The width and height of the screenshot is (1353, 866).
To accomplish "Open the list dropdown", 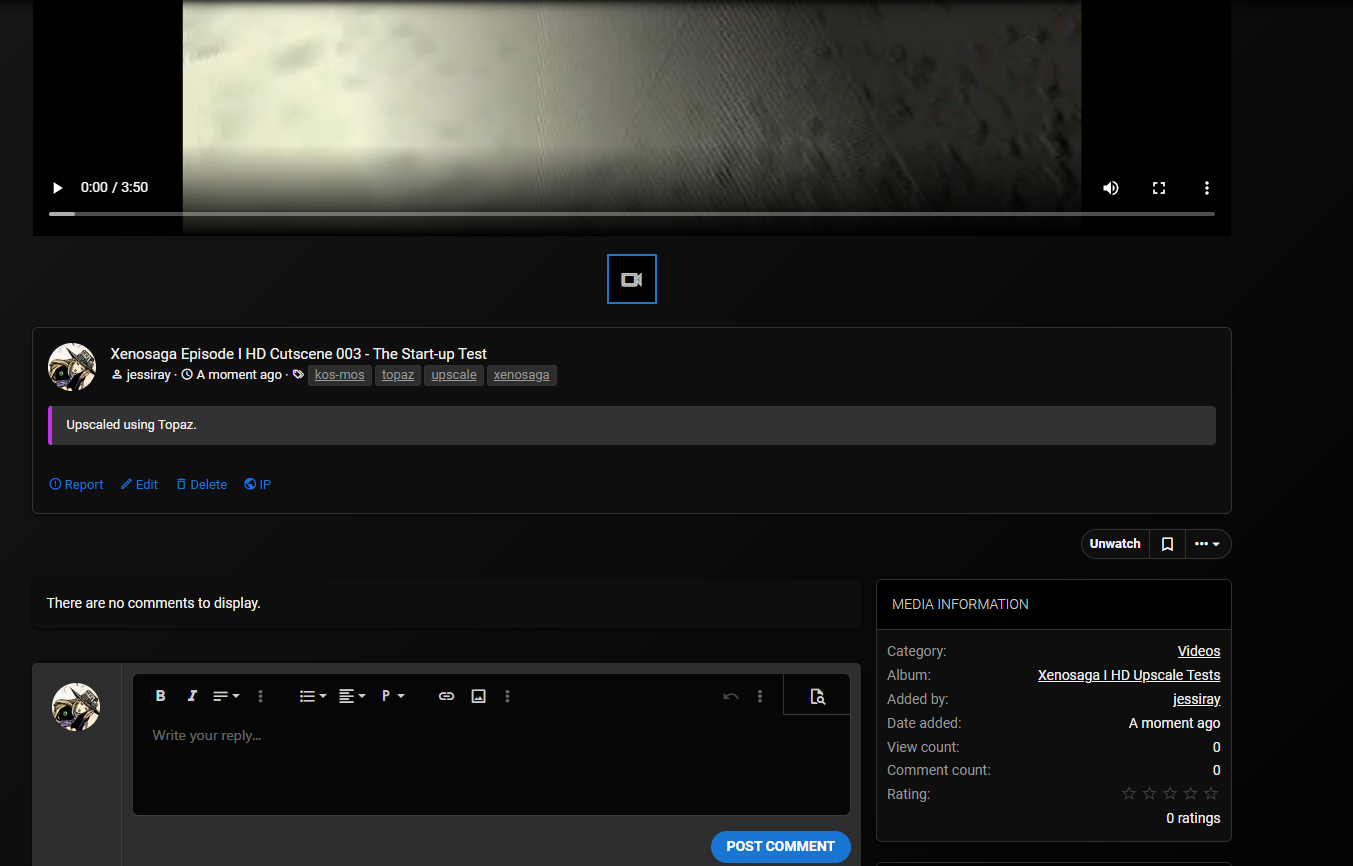I will pos(313,696).
